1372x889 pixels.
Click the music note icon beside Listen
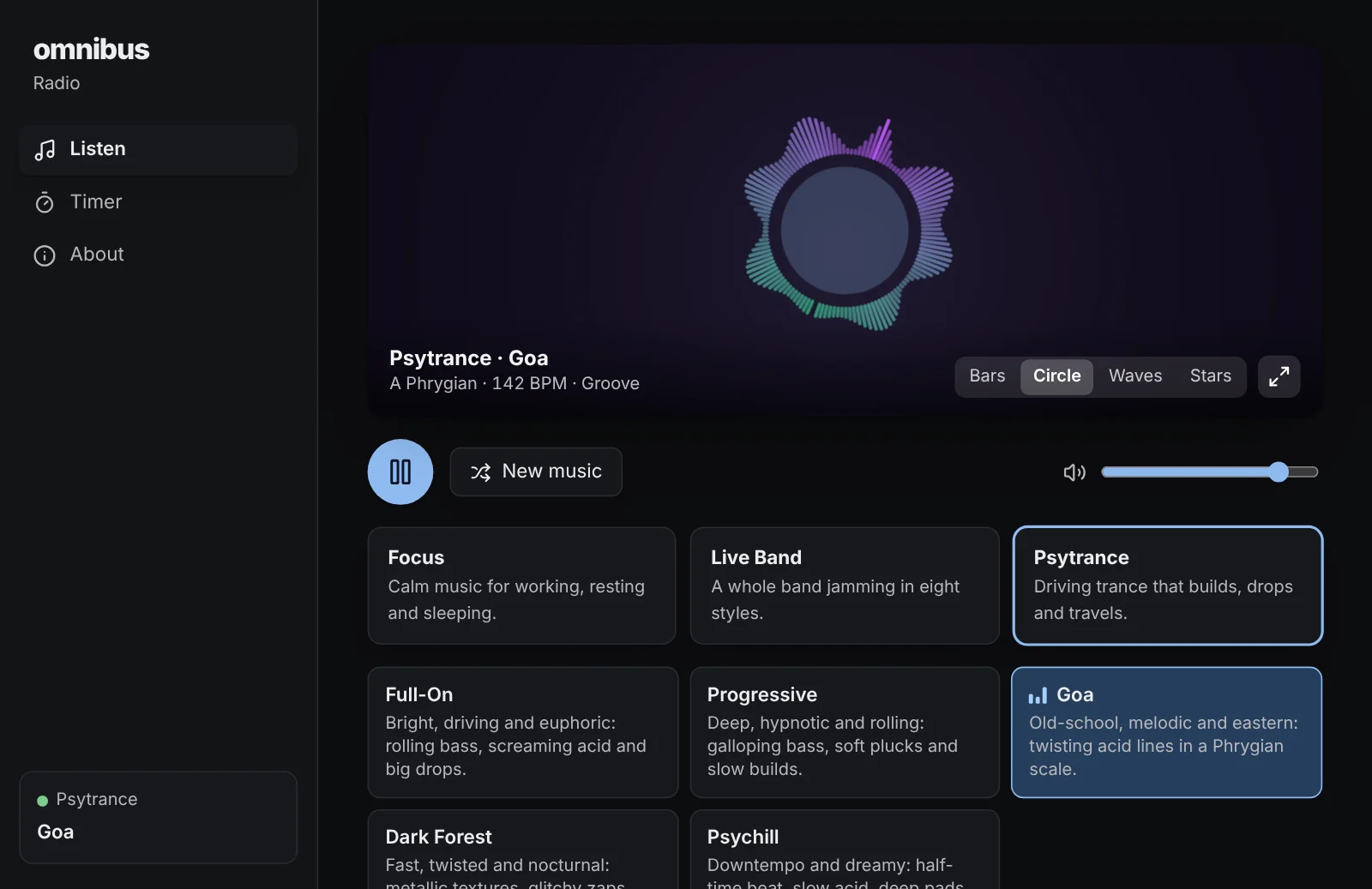pyautogui.click(x=45, y=150)
